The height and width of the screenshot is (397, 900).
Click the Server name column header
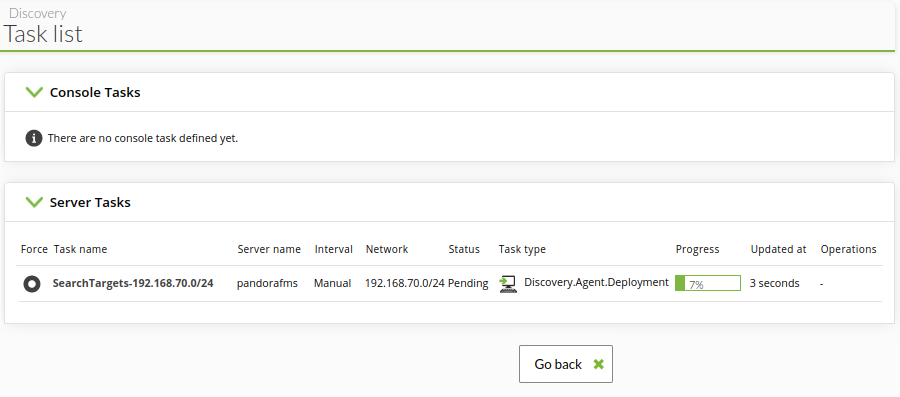tap(269, 249)
